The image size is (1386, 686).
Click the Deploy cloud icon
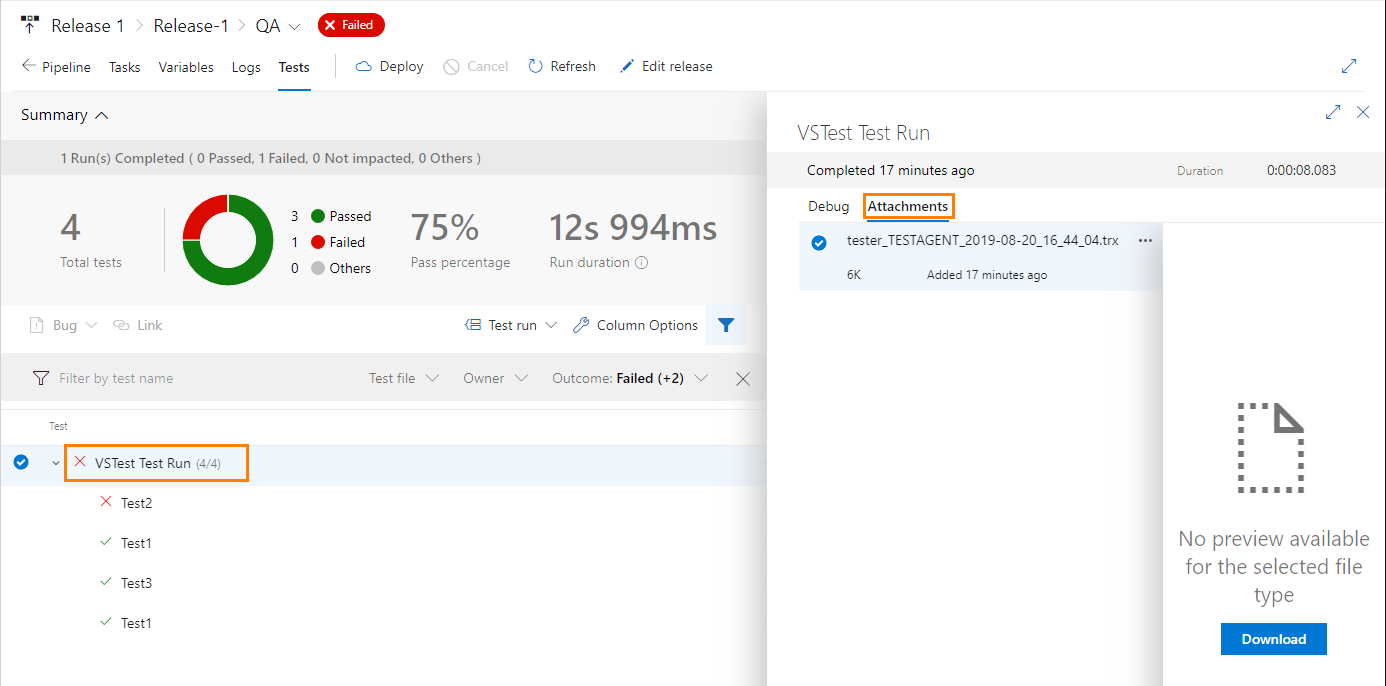[x=364, y=66]
